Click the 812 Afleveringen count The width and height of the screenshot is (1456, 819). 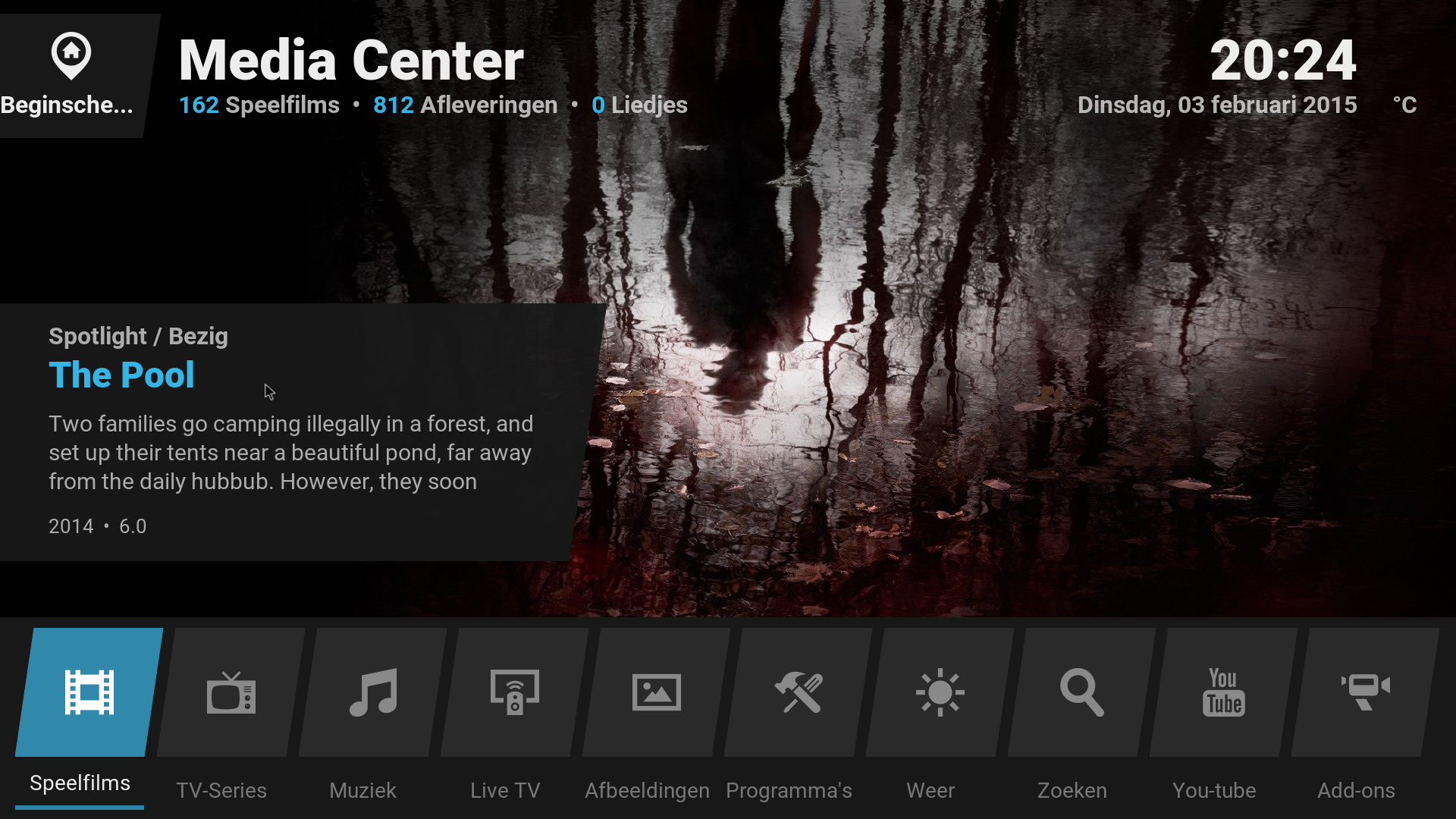465,105
